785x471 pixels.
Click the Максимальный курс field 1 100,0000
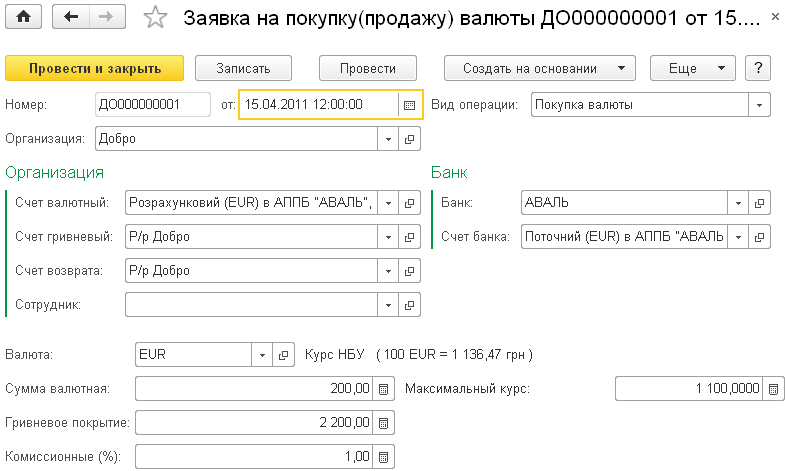coord(689,389)
